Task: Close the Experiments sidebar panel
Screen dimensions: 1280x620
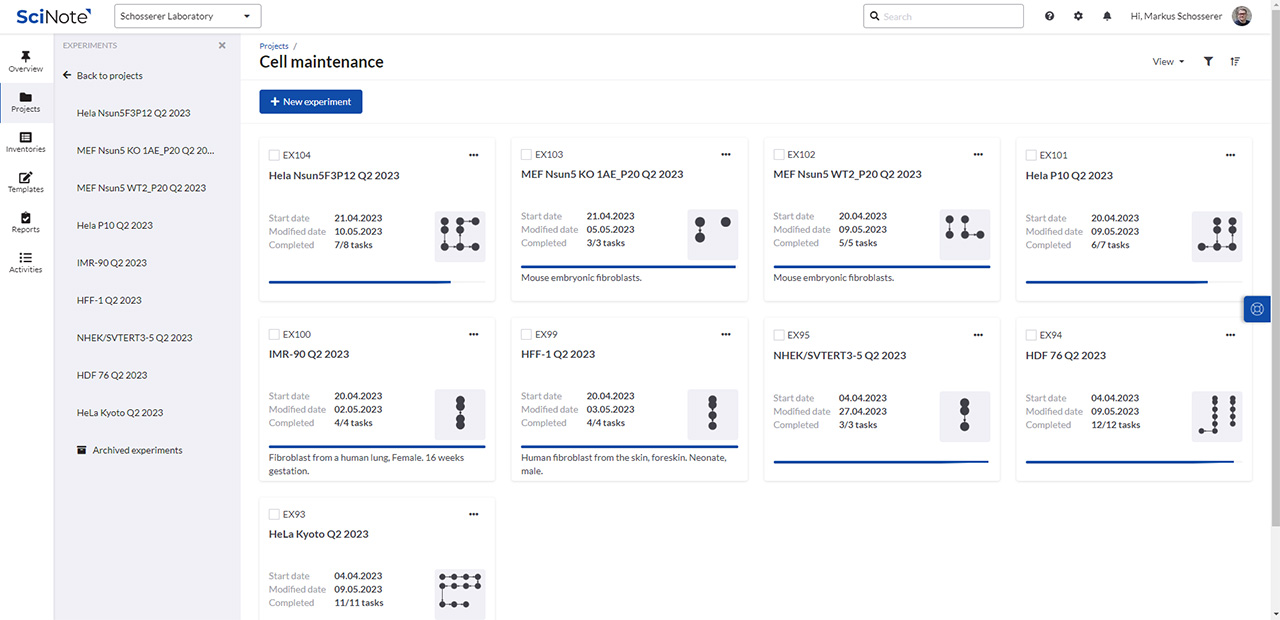Action: click(222, 46)
